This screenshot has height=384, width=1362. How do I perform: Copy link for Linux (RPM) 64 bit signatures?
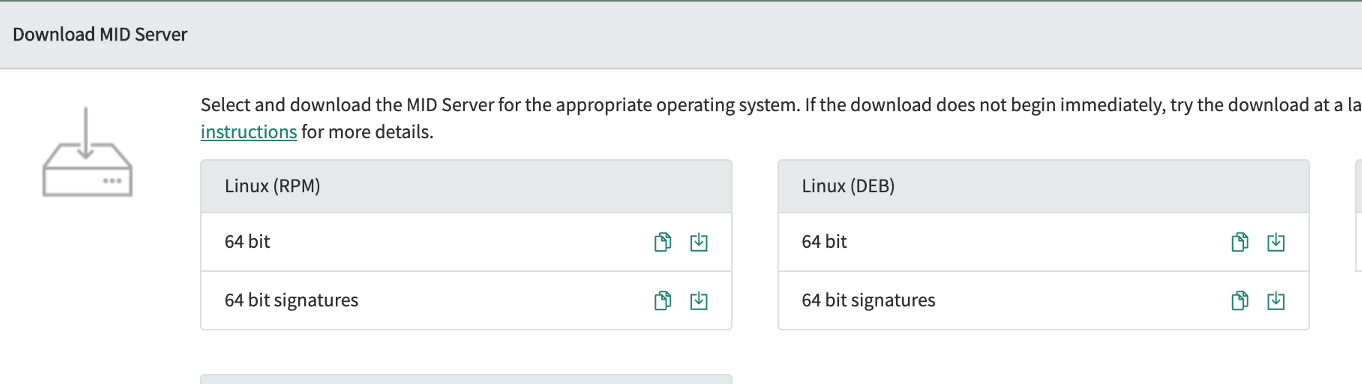tap(662, 300)
